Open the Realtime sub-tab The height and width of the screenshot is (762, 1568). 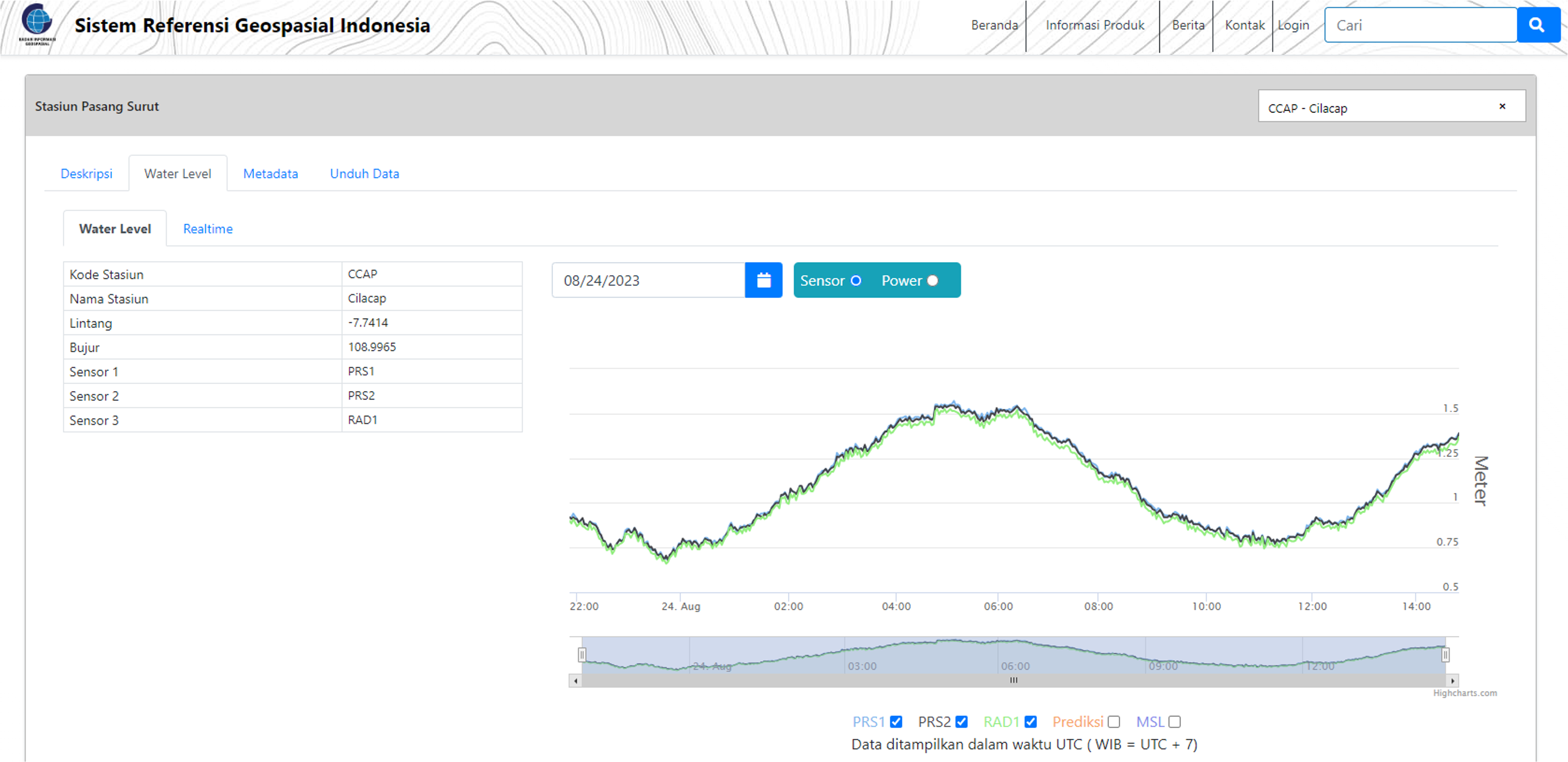[x=207, y=229]
